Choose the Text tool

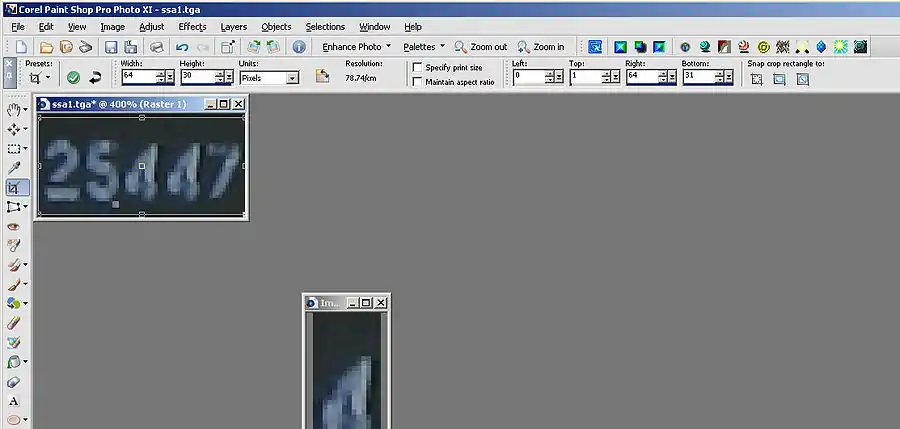(x=14, y=401)
